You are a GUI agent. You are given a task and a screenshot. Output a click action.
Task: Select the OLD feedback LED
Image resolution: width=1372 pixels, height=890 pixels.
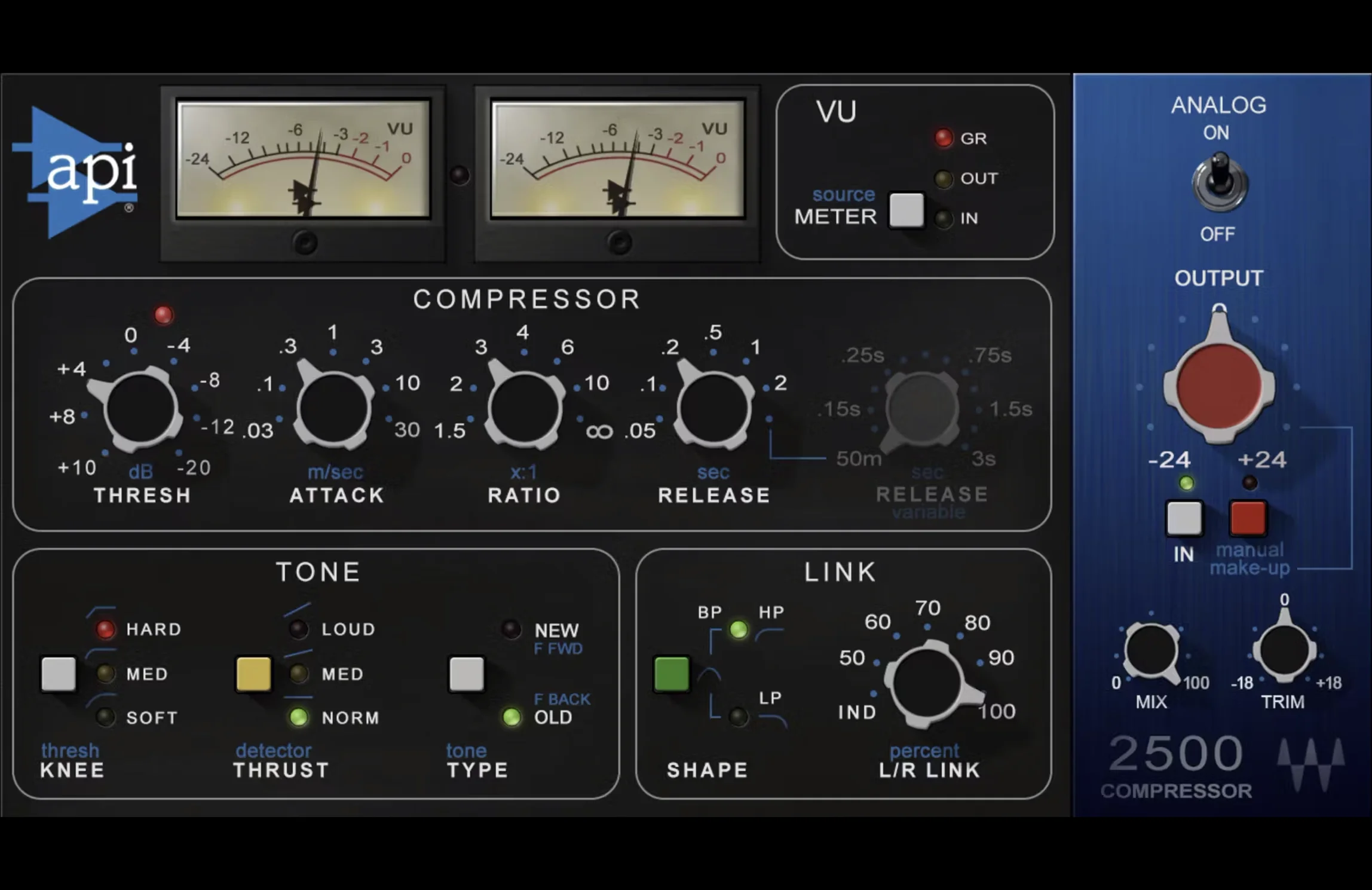(511, 717)
